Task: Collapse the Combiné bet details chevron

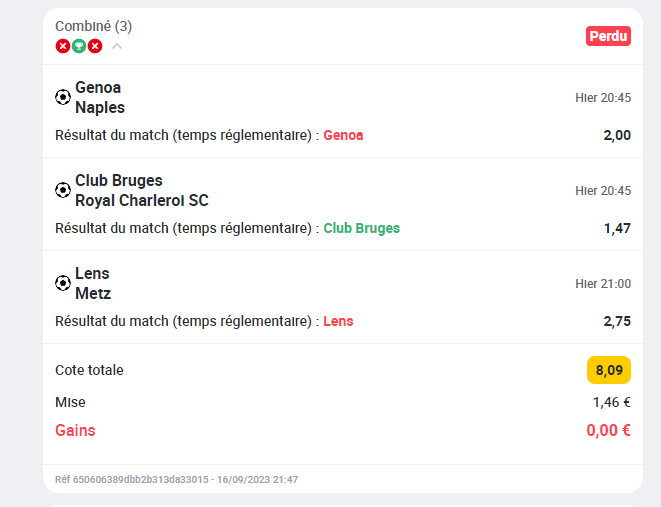Action: 117,46
